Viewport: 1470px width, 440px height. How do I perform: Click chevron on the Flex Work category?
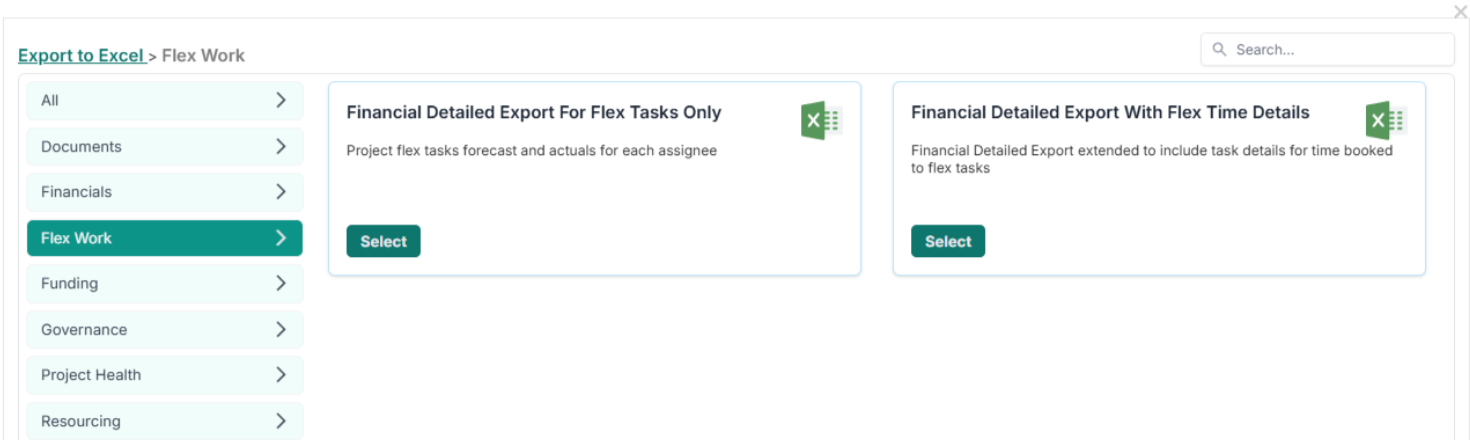(281, 238)
